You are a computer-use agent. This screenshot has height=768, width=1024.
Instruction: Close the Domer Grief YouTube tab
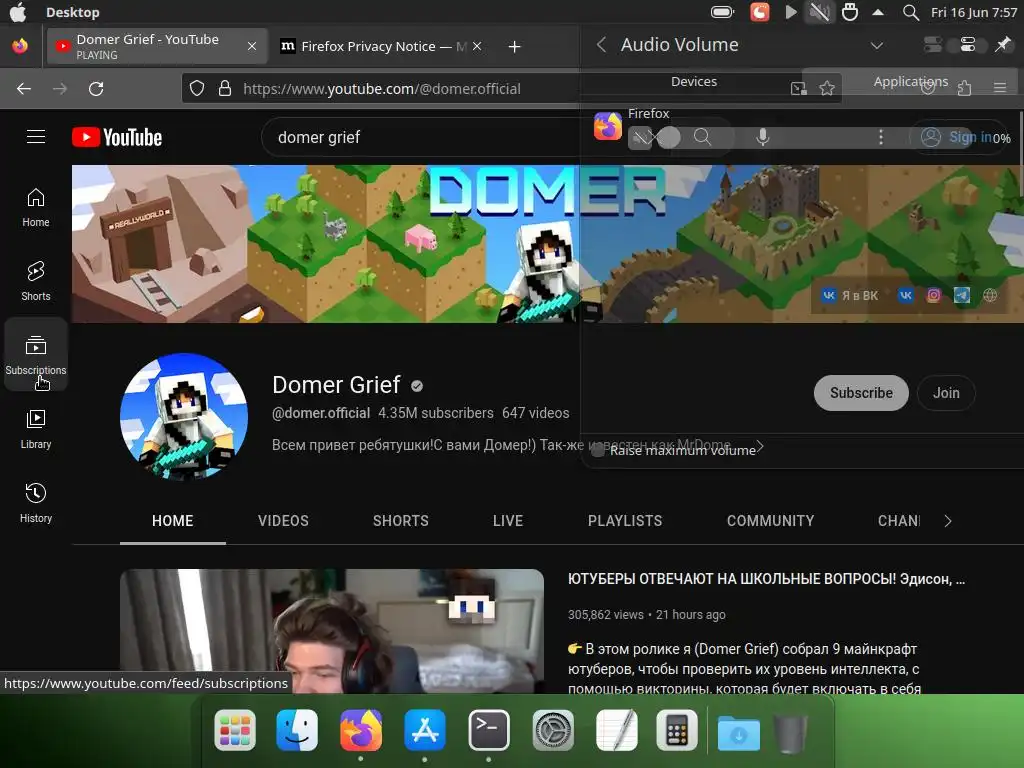point(251,46)
